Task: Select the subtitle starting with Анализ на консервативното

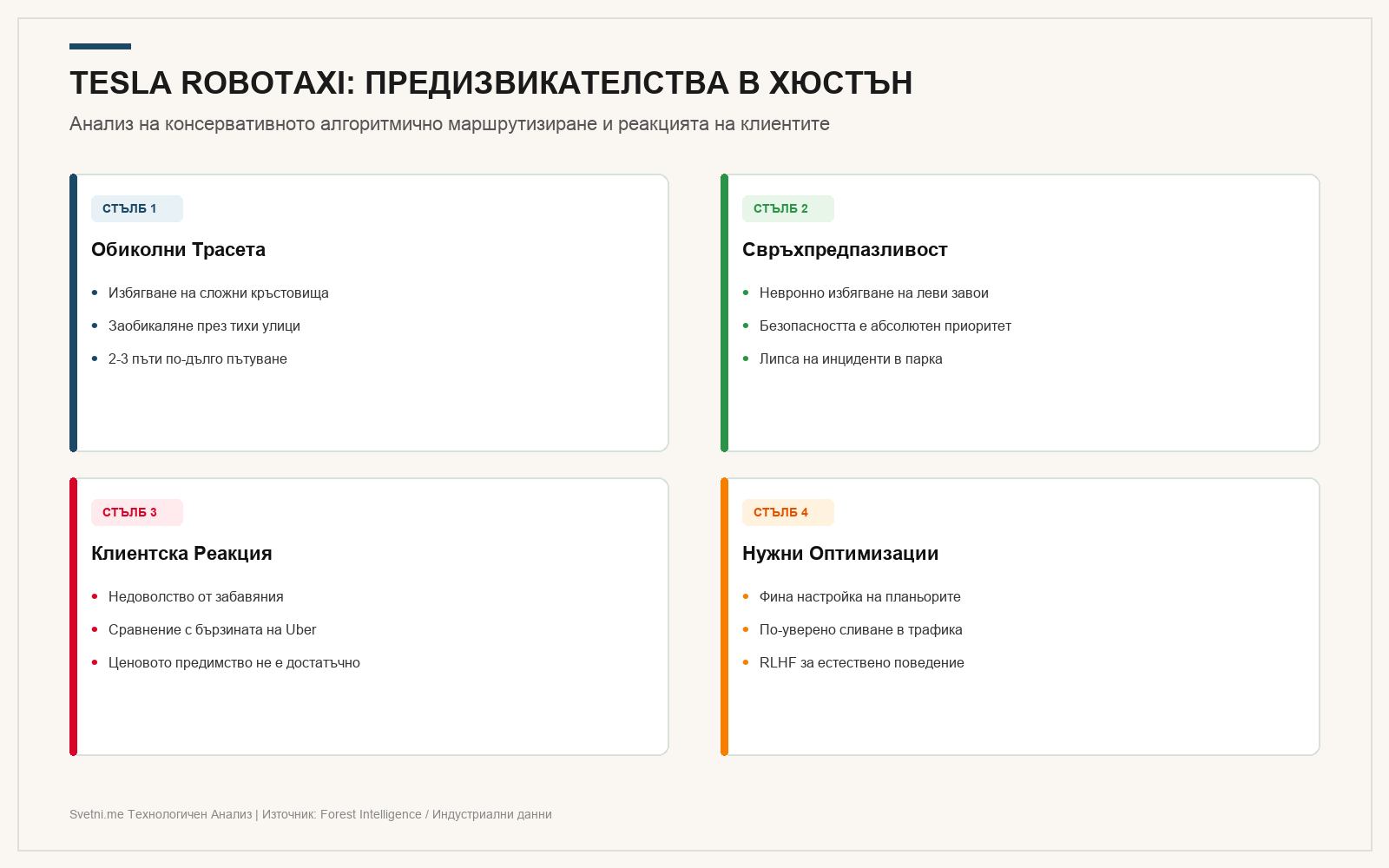Action: [x=450, y=124]
